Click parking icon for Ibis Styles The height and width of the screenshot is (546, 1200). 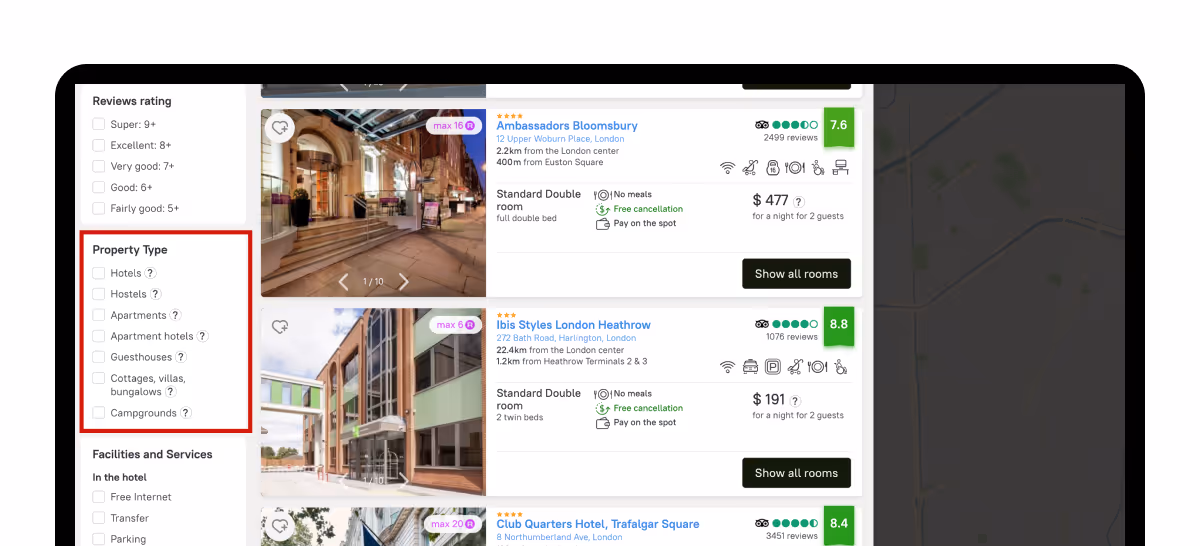[x=773, y=367]
